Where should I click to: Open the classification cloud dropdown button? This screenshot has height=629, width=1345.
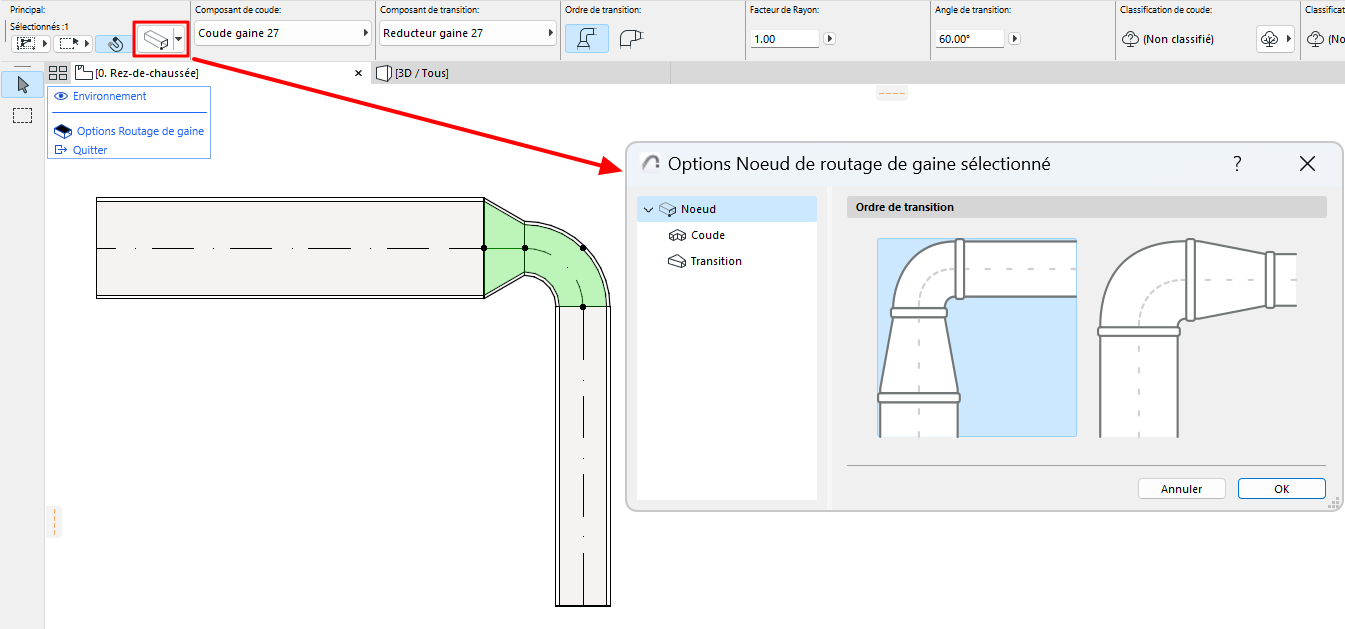click(x=1275, y=39)
